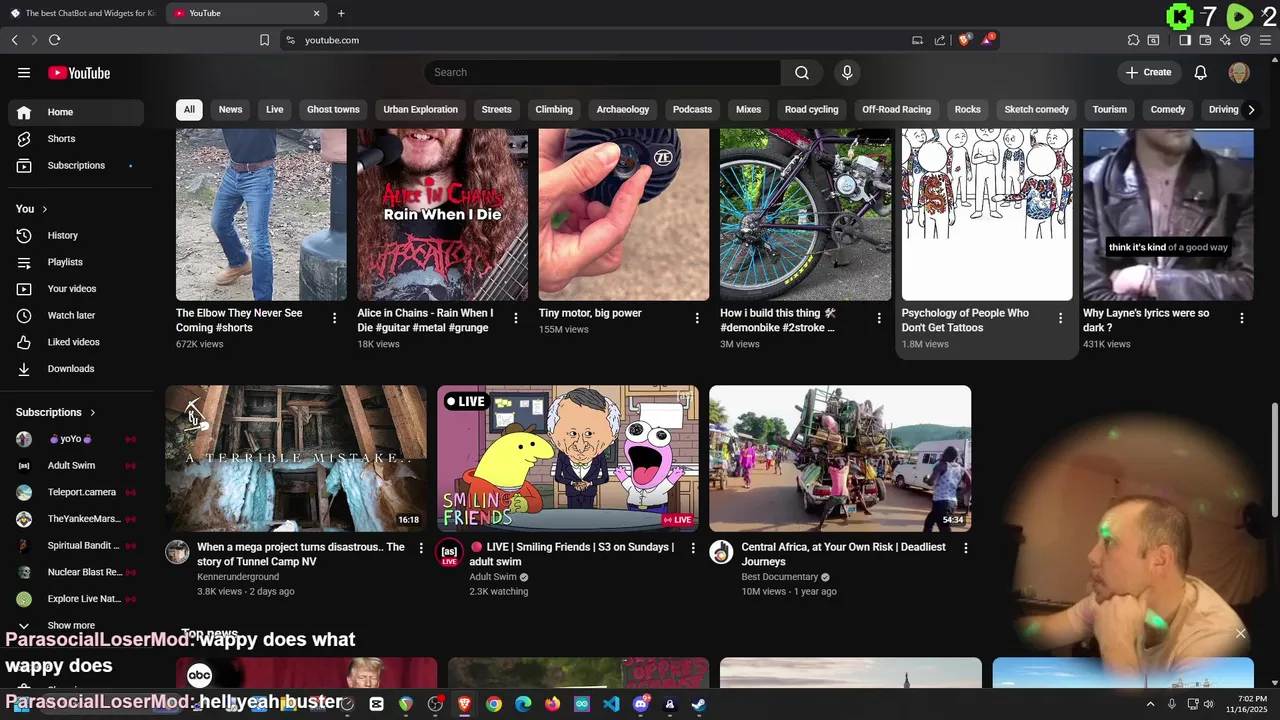Open Microsoft Edge from the taskbar
Image resolution: width=1280 pixels, height=720 pixels.
point(523,704)
